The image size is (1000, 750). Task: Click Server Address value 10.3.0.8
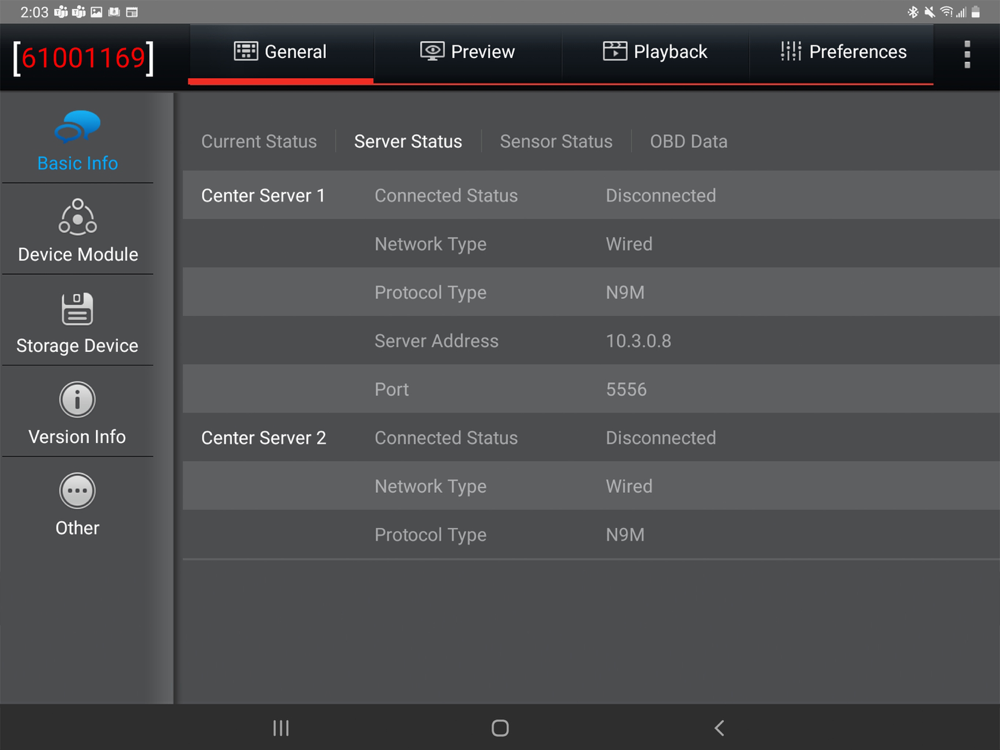click(x=638, y=341)
